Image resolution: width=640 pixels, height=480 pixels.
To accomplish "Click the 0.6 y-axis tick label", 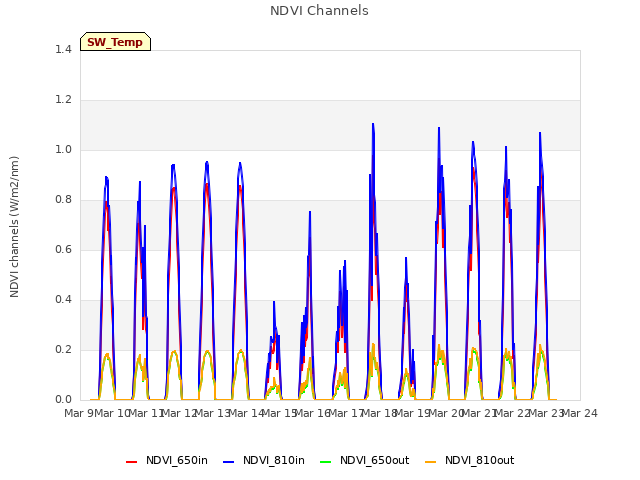I will (x=63, y=249).
